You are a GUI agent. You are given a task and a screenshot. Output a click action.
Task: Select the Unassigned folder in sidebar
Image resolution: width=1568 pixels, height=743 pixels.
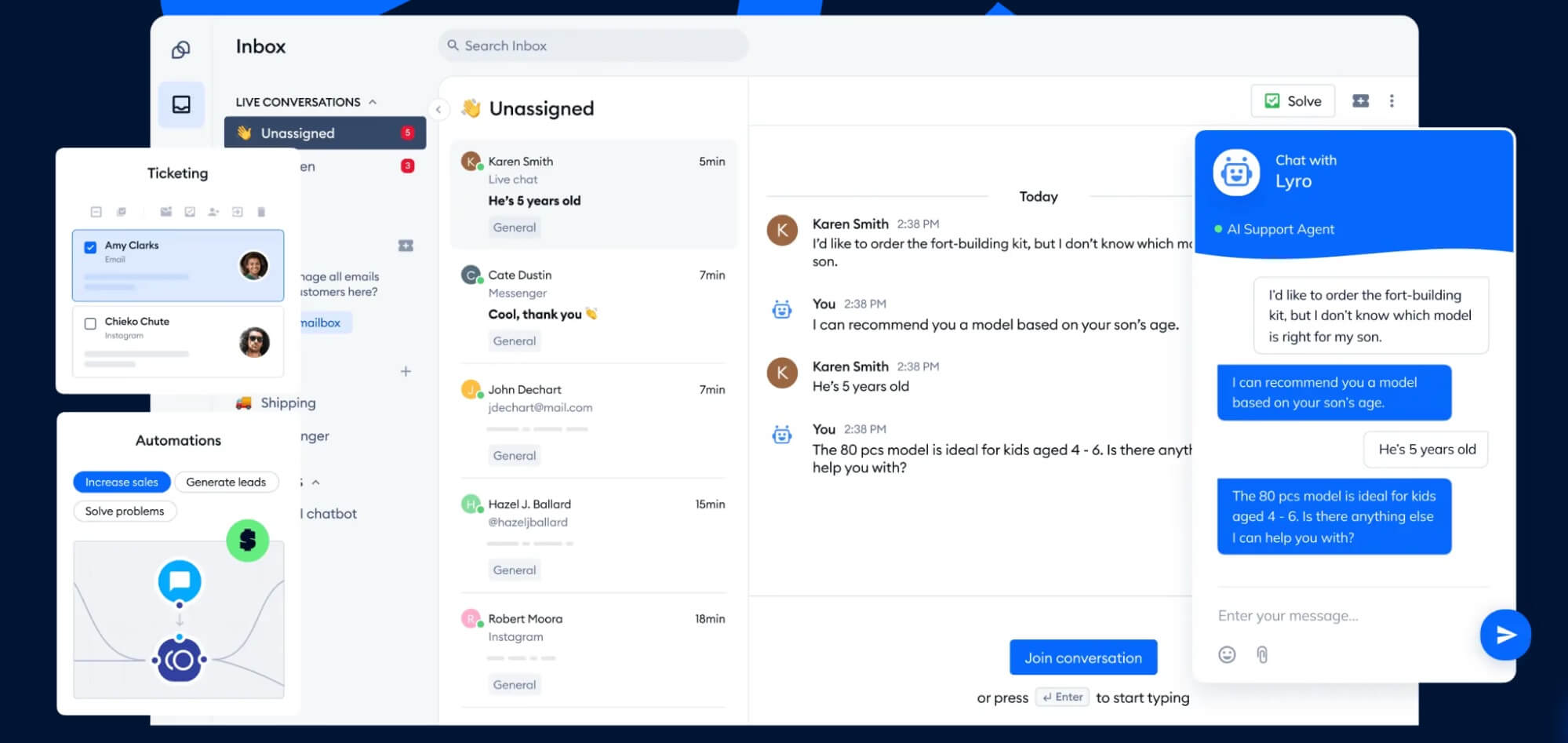(x=325, y=133)
